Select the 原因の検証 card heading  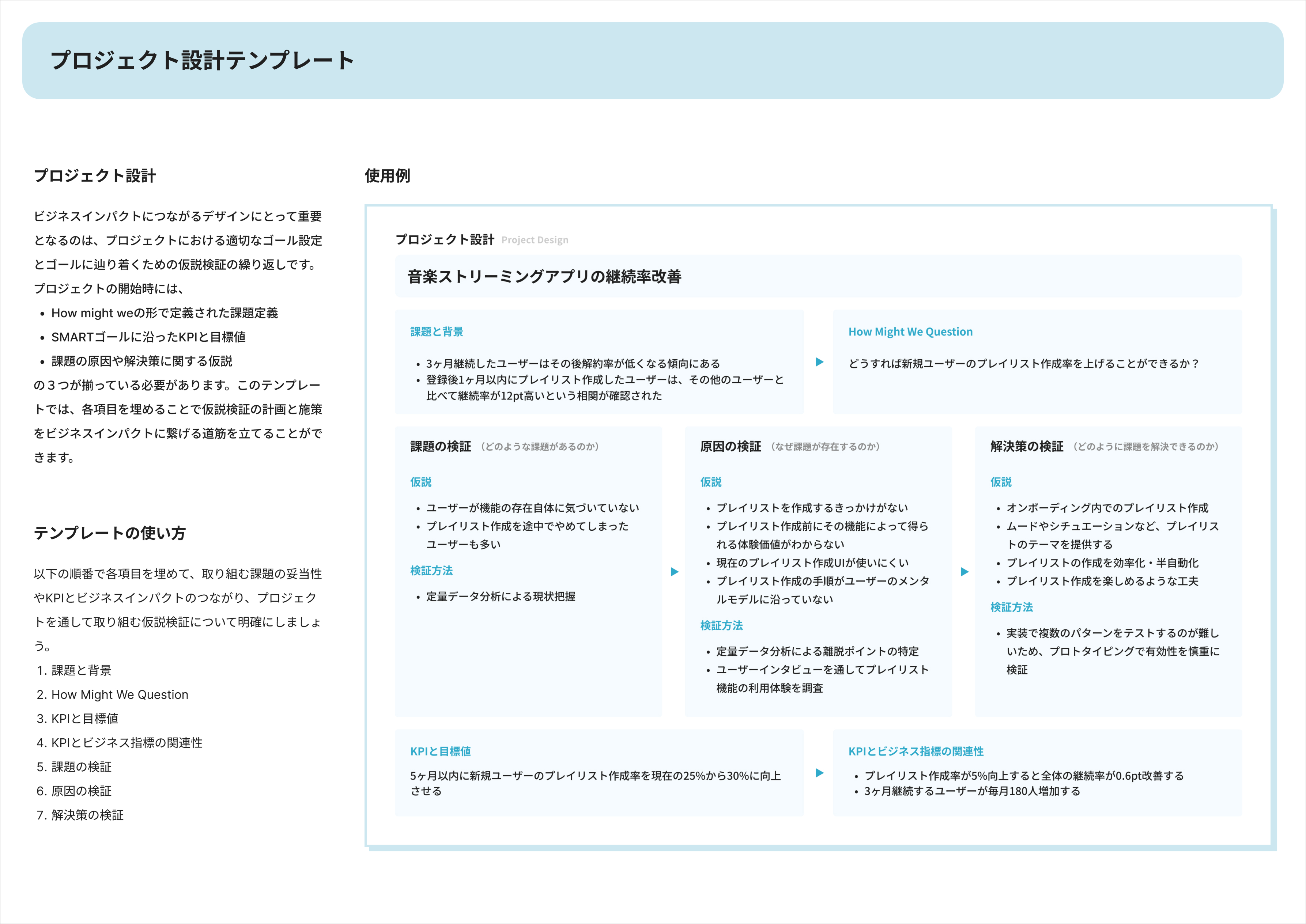click(x=730, y=447)
